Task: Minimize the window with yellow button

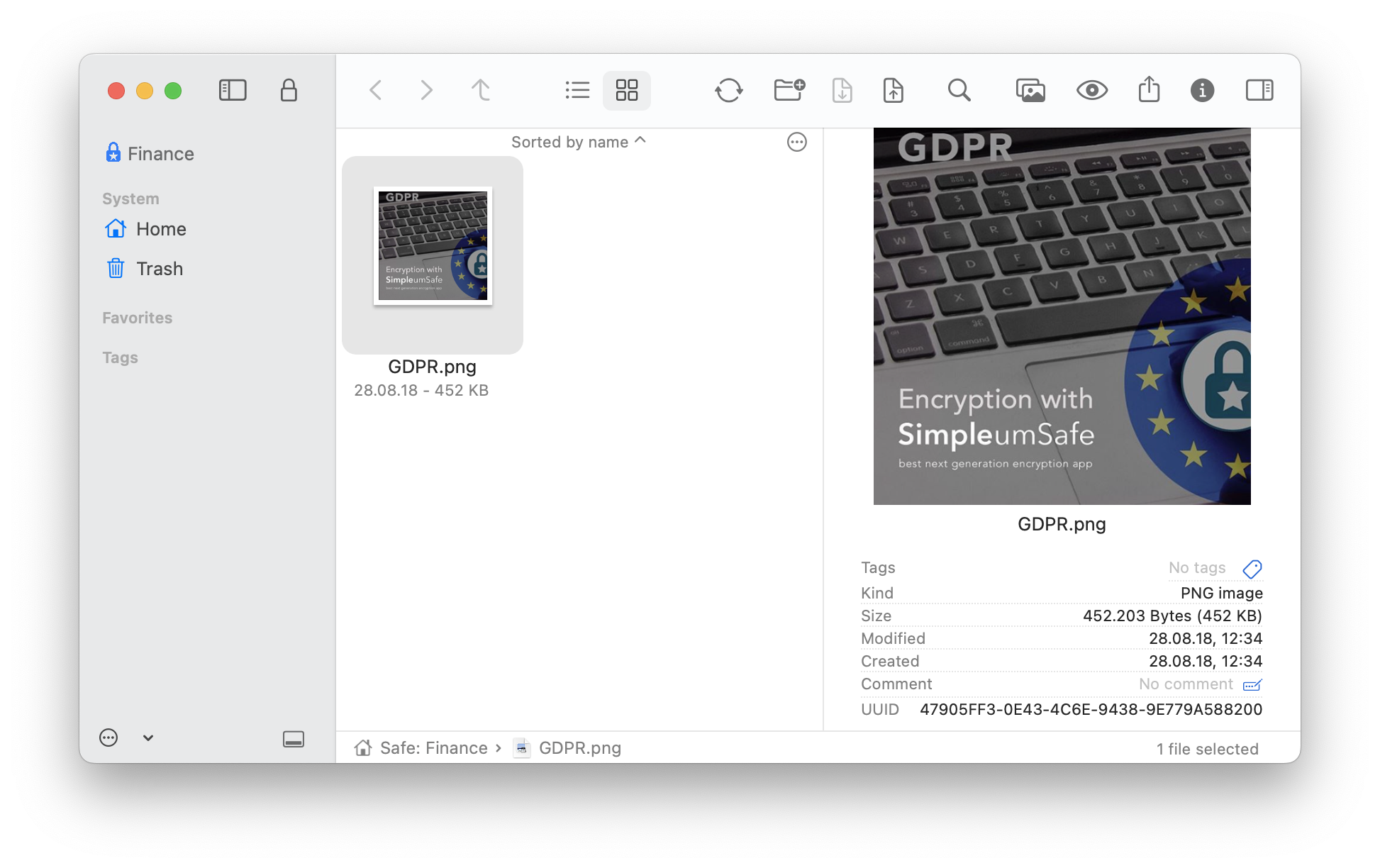Action: [145, 90]
